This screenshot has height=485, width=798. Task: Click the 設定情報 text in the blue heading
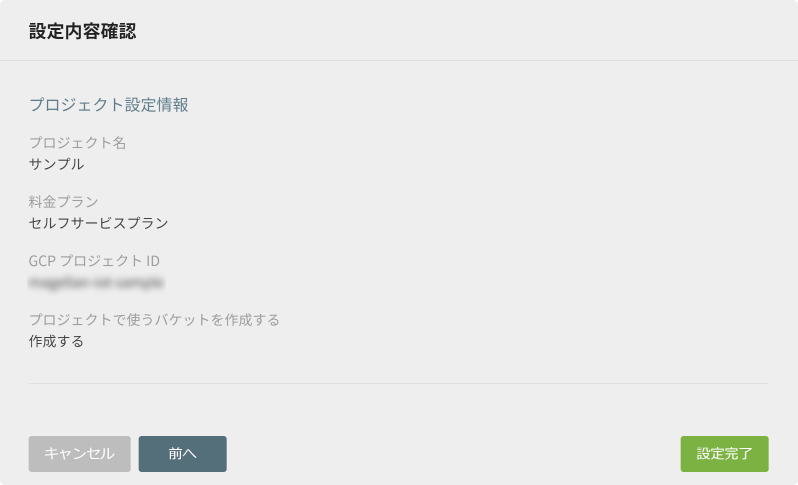[x=157, y=104]
